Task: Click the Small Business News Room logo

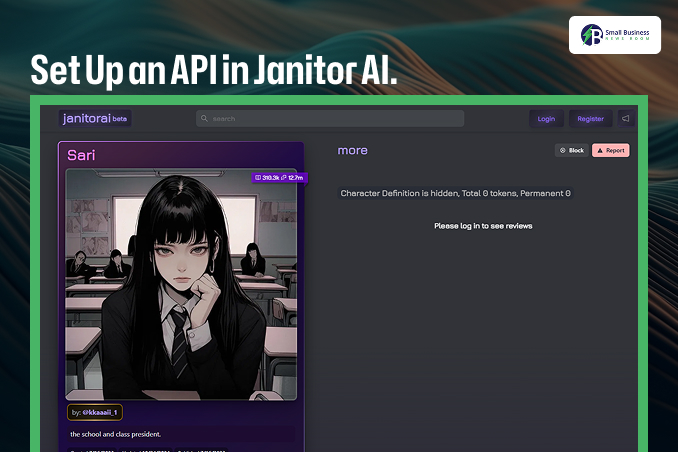Action: [x=615, y=35]
